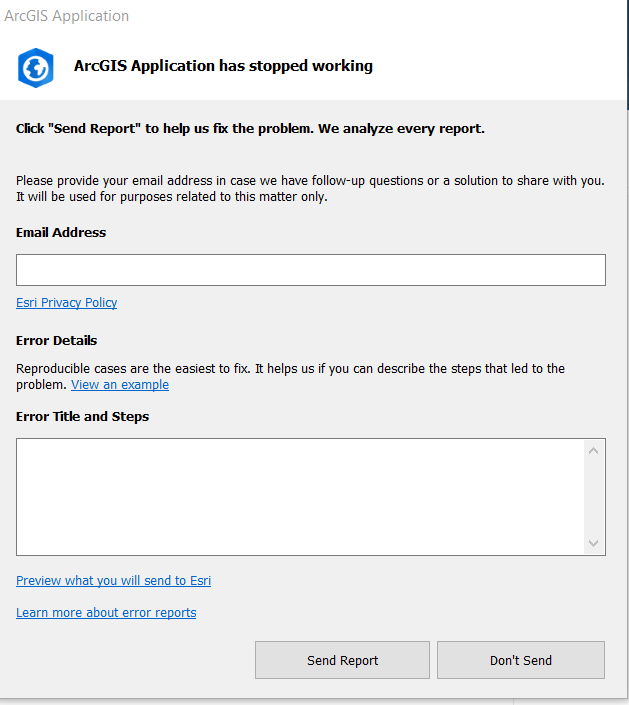Click the 'Error Details' heading text
Viewport: 629px width, 705px height.
[x=57, y=340]
